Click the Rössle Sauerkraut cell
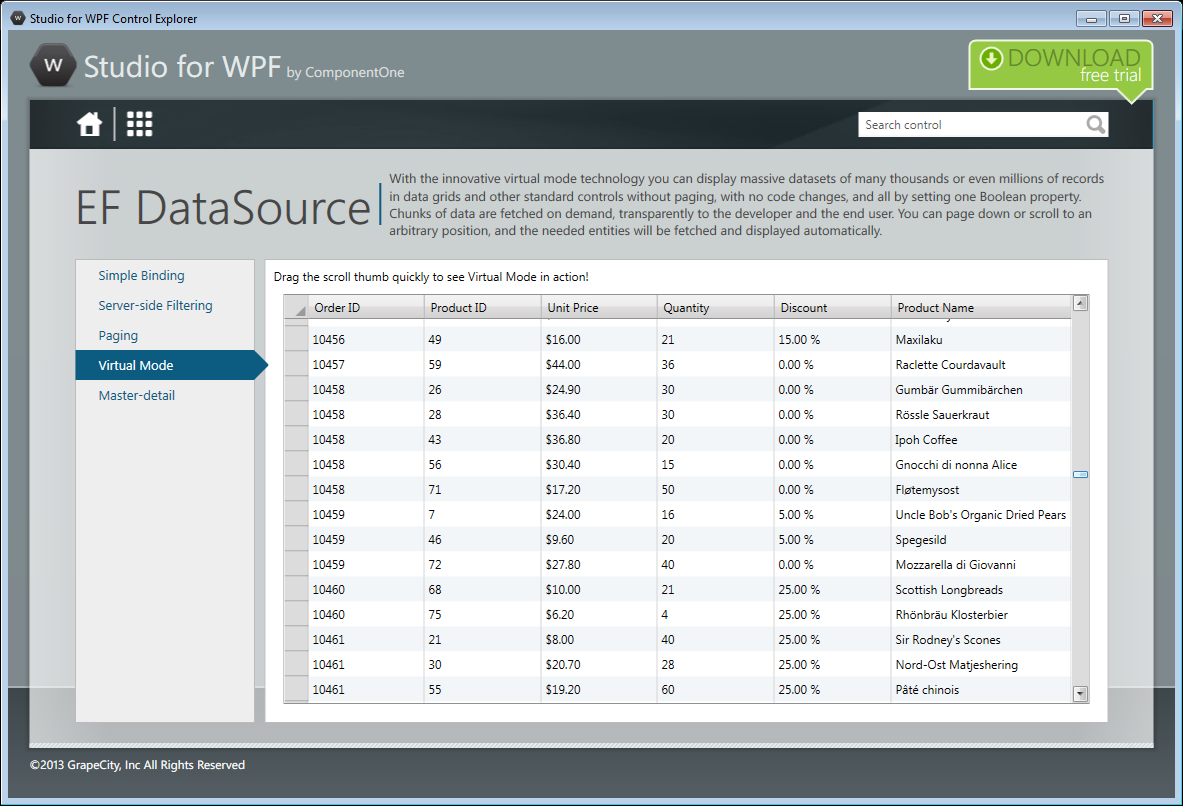The width and height of the screenshot is (1183, 806). (x=981, y=414)
